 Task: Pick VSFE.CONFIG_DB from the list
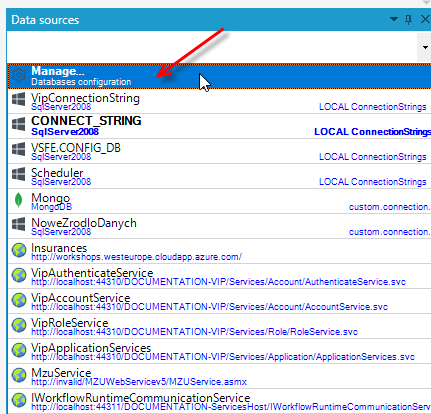pyautogui.click(x=219, y=151)
